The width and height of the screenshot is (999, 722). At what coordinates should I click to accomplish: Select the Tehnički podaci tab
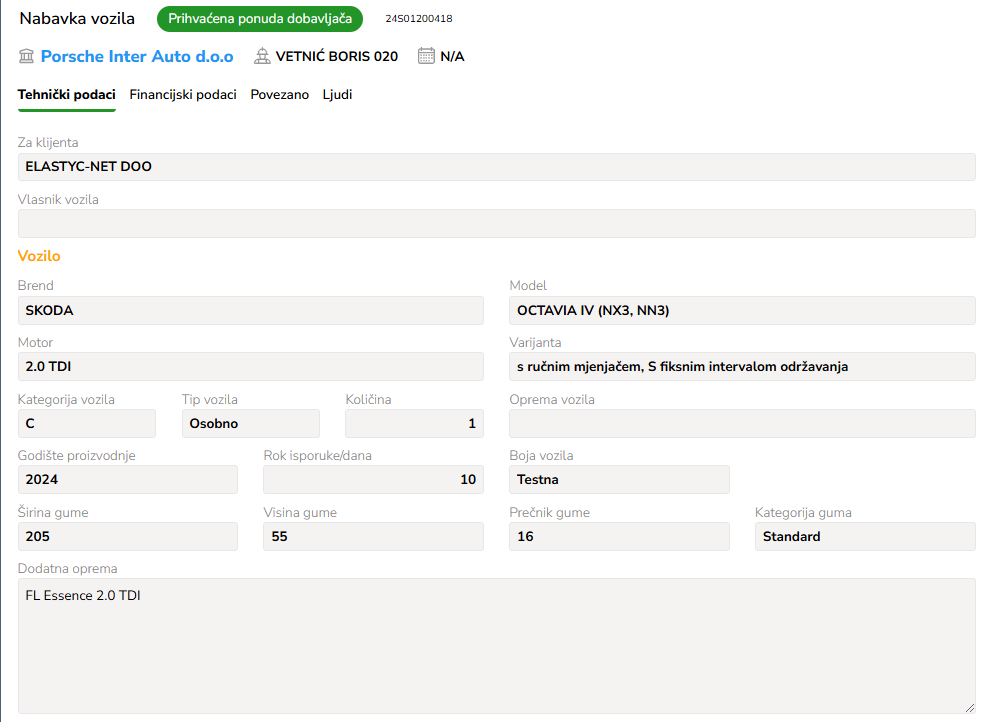pyautogui.click(x=67, y=94)
